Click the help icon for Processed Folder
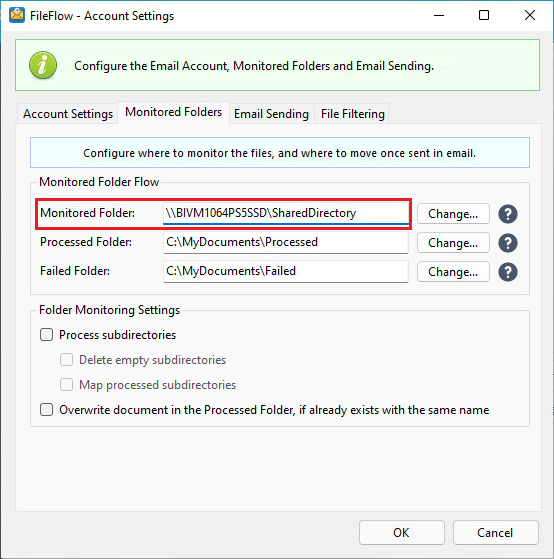The image size is (554, 559). coord(508,243)
